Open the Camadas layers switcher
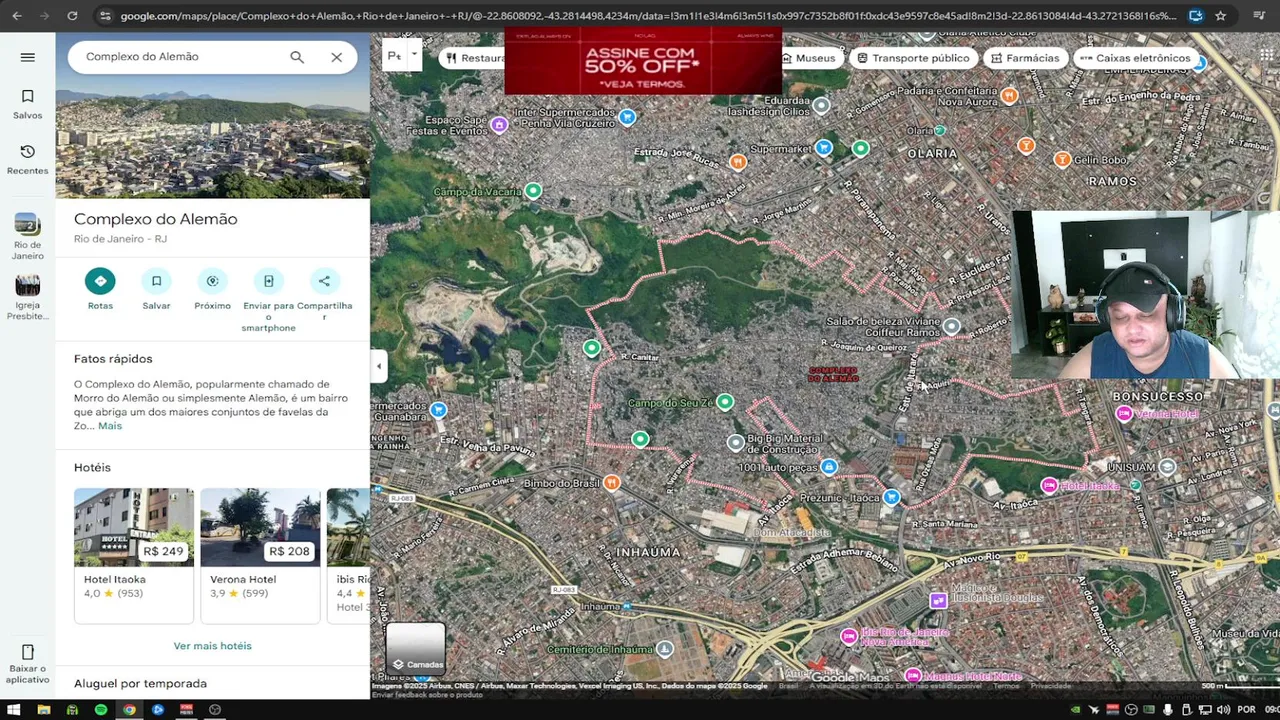 pyautogui.click(x=416, y=649)
